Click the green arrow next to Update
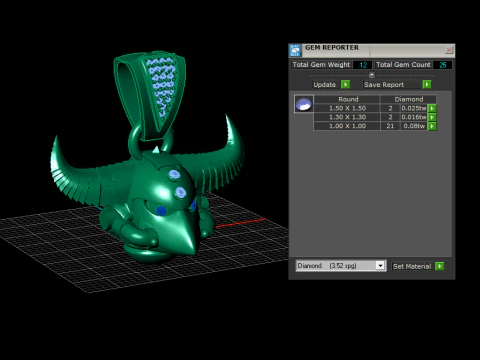Screen dimensions: 480x360 point(345,85)
